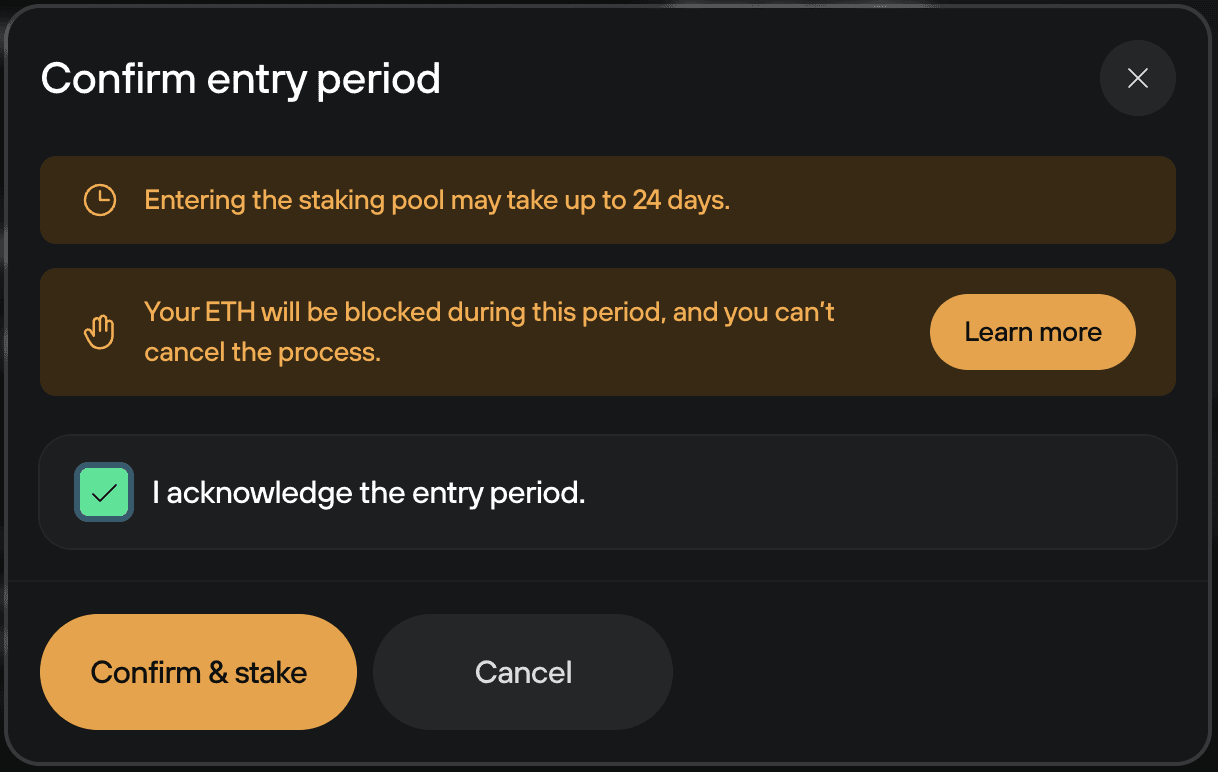The width and height of the screenshot is (1218, 772).
Task: Click the ETH blocked warning message text
Action: coord(489,331)
